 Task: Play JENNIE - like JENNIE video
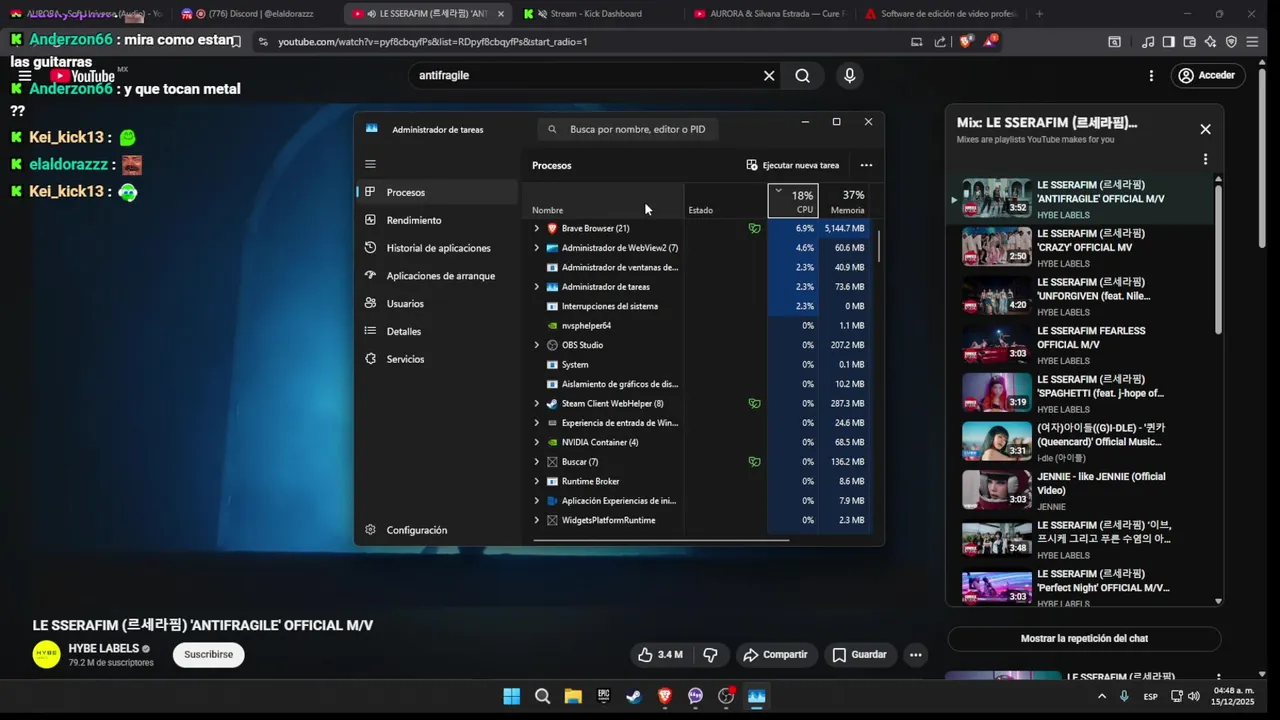click(1086, 490)
